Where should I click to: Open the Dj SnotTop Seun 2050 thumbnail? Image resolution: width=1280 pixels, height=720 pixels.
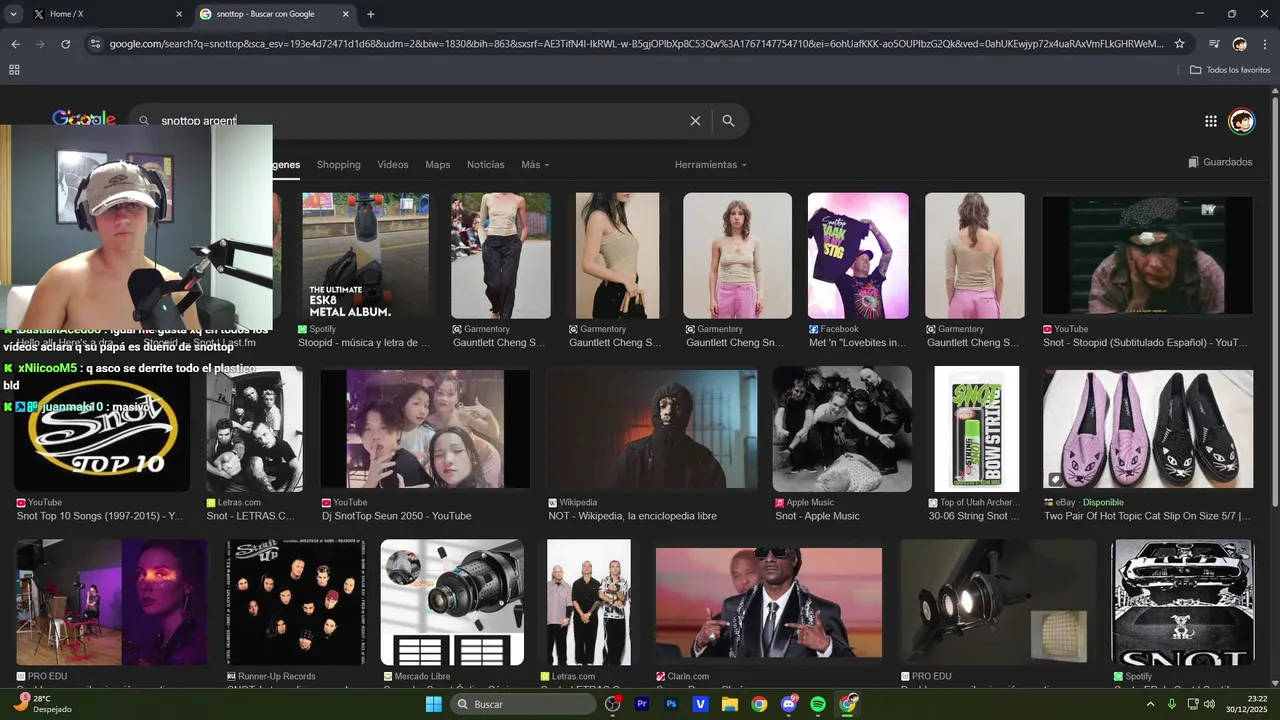425,430
